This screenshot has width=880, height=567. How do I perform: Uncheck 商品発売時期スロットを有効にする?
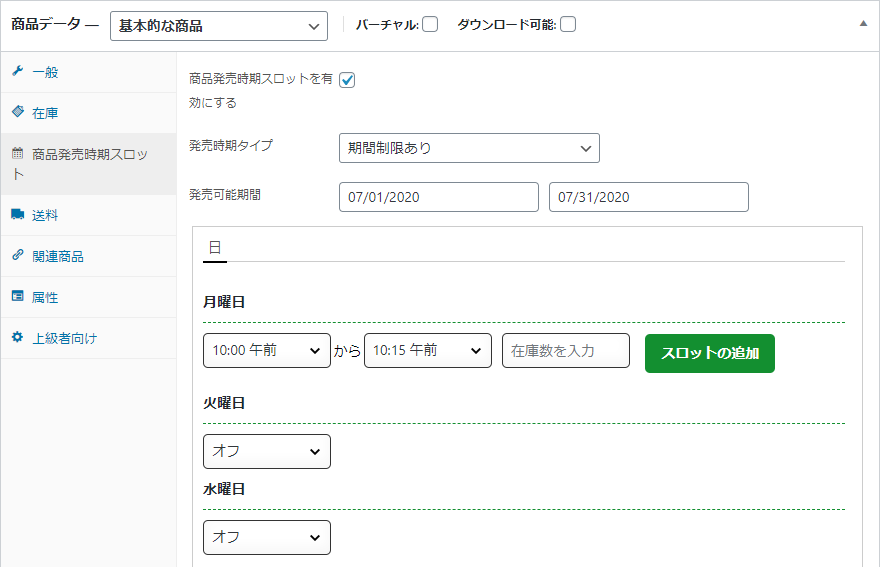[347, 80]
